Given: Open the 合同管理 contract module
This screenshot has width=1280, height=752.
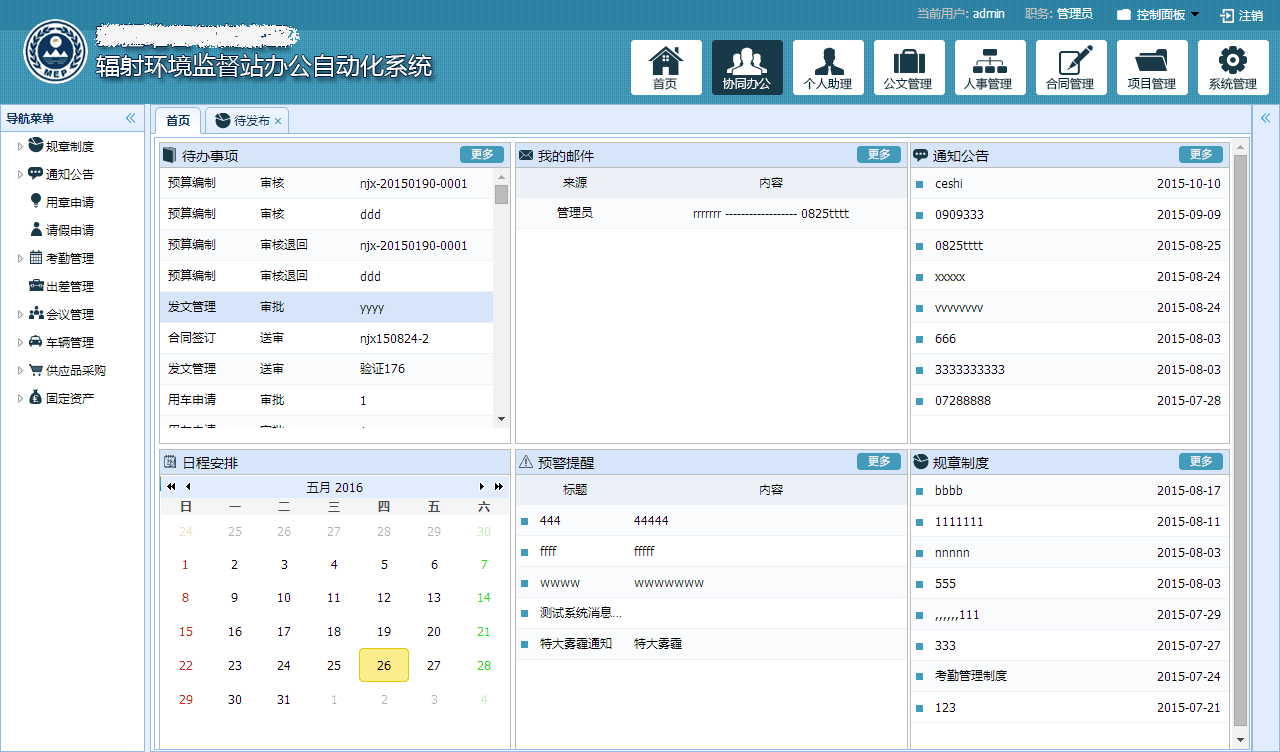Looking at the screenshot, I should [x=1071, y=68].
